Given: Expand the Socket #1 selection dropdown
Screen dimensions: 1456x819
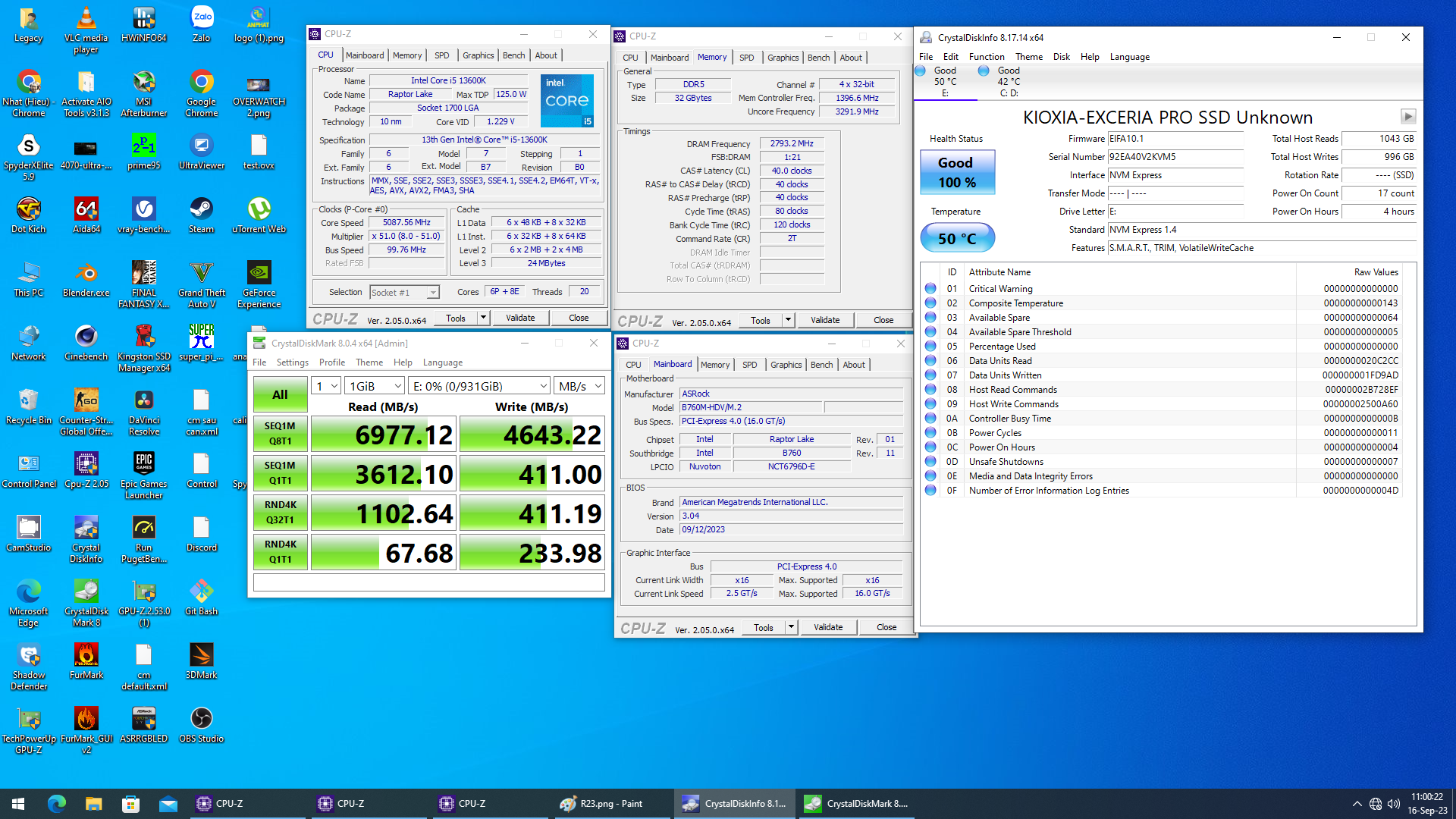Looking at the screenshot, I should click(x=404, y=293).
